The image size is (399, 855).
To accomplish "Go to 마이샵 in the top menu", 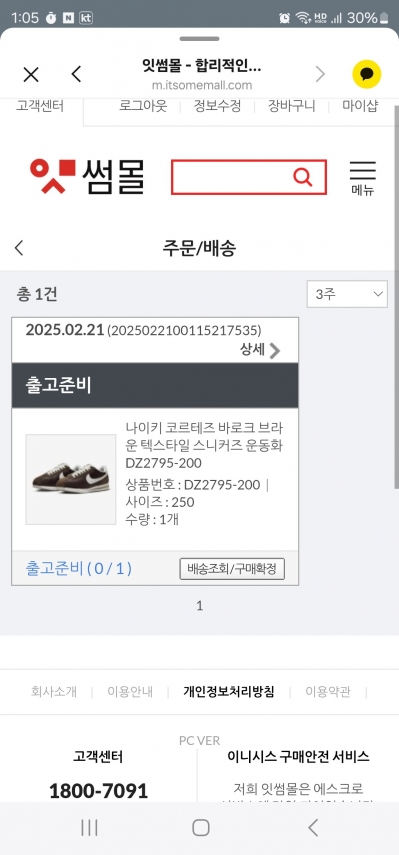I will (x=360, y=106).
